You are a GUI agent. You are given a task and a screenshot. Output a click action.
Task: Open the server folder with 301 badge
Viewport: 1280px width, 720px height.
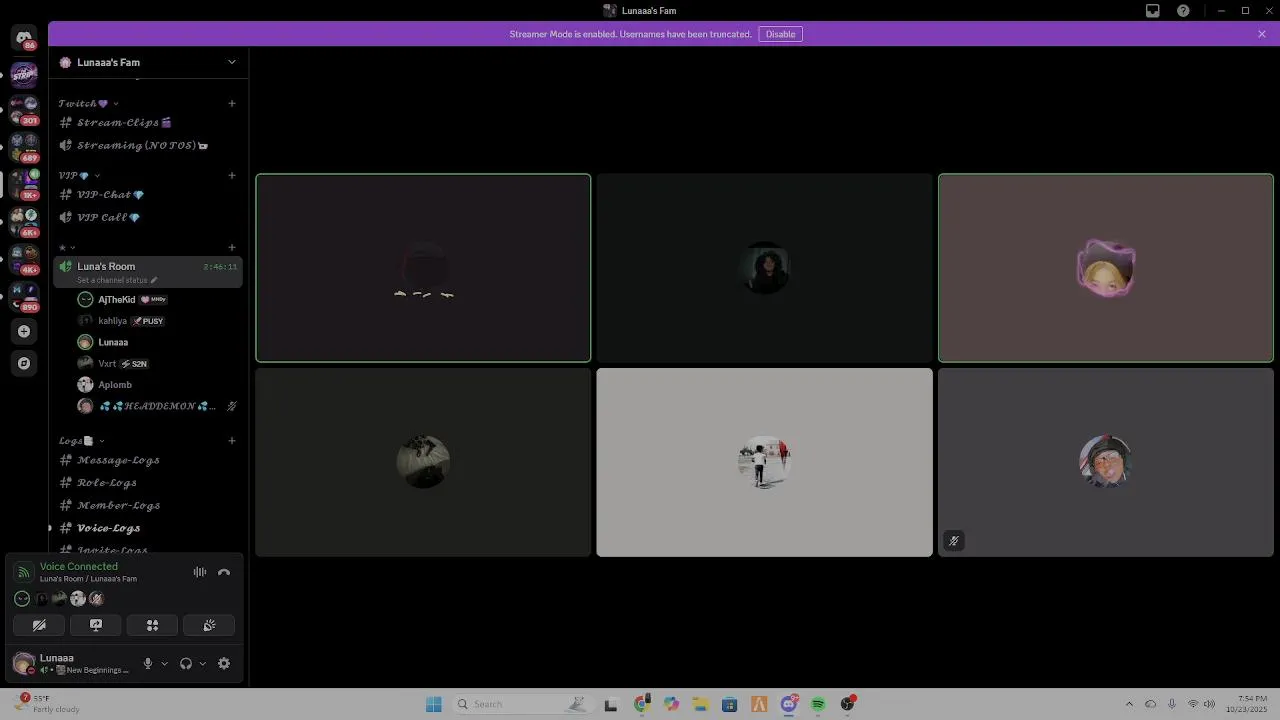24,110
